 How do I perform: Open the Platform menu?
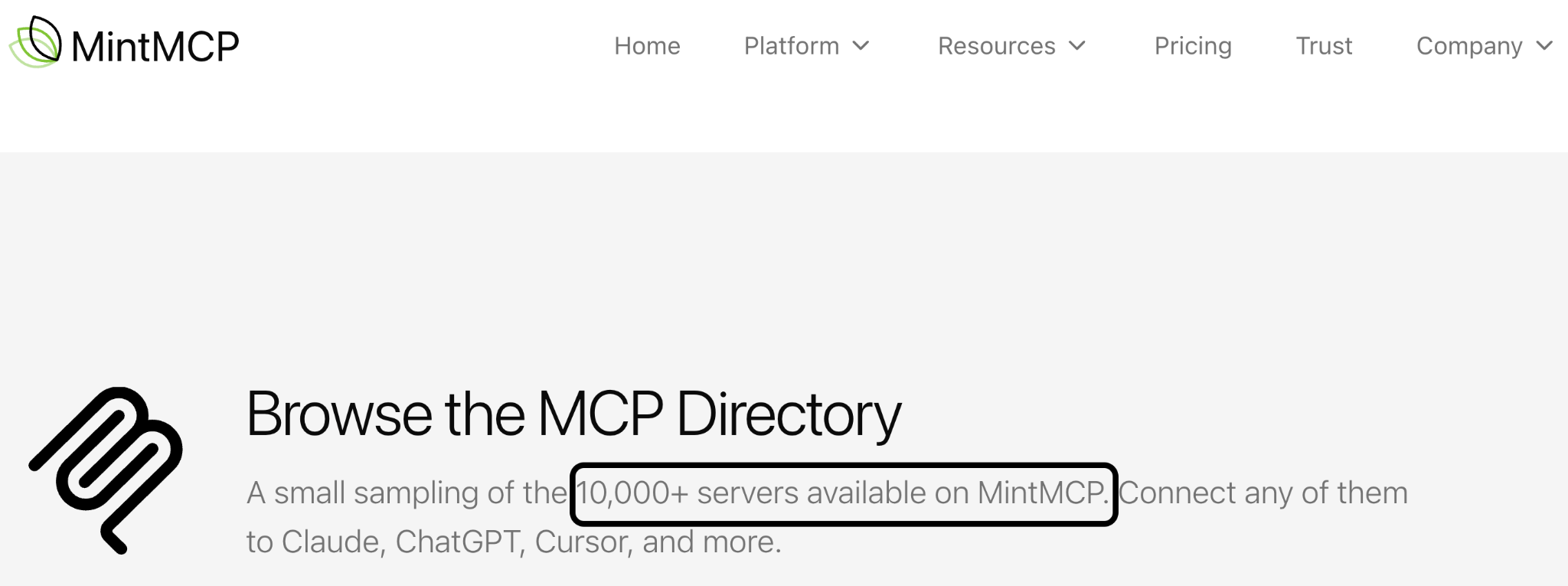click(x=792, y=46)
